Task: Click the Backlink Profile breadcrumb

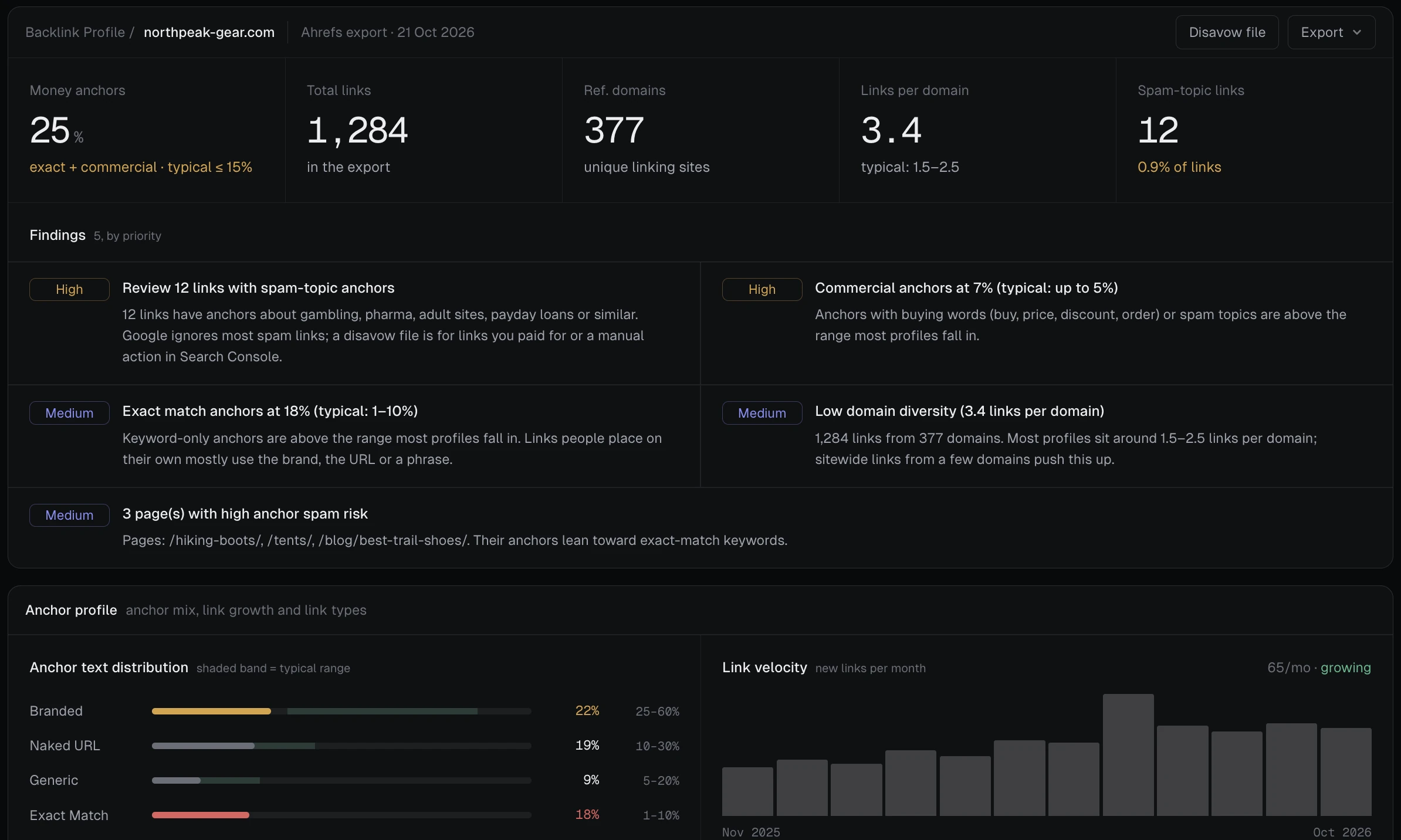Action: pyautogui.click(x=75, y=32)
